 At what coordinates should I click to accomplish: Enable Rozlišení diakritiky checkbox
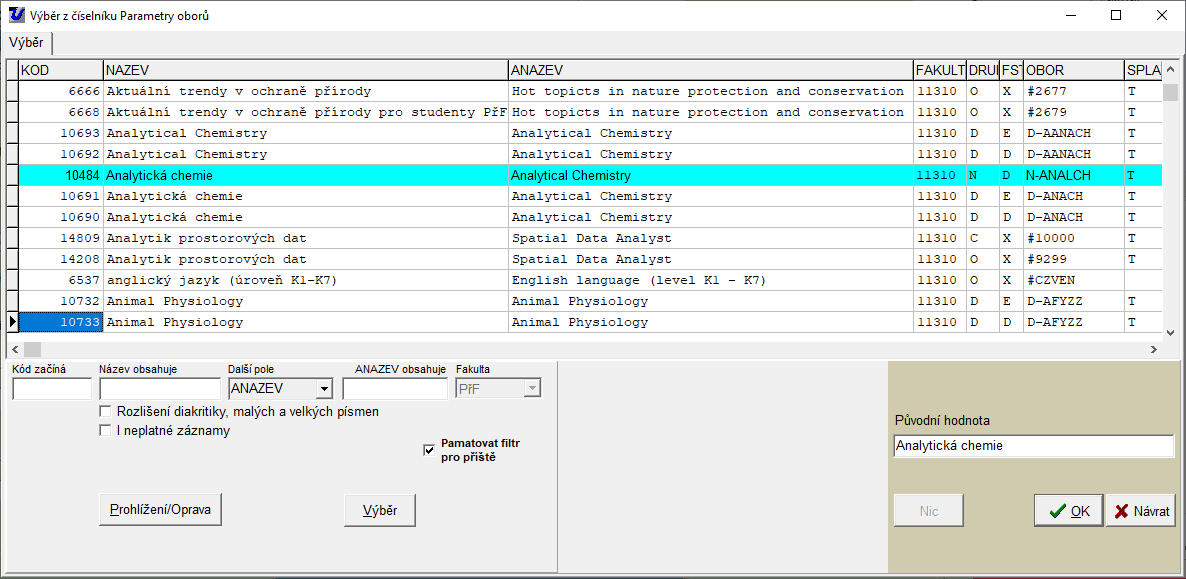point(106,411)
